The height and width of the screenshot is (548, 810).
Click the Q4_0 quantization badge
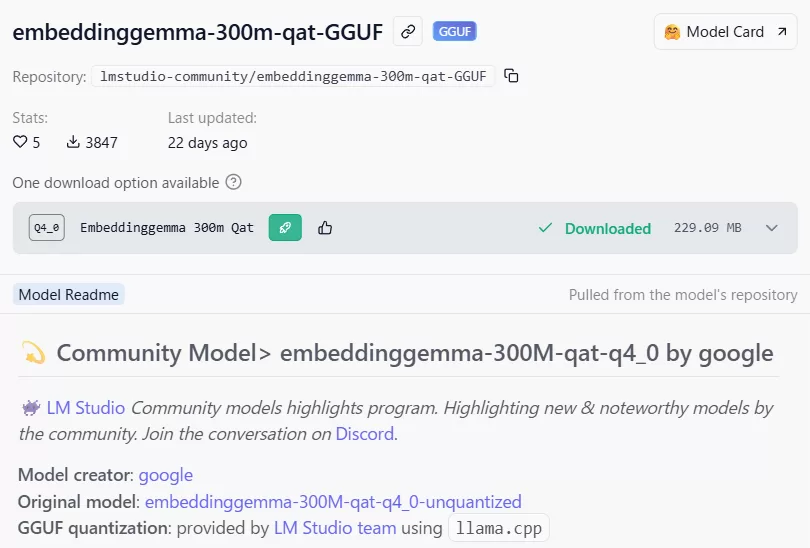tap(46, 228)
